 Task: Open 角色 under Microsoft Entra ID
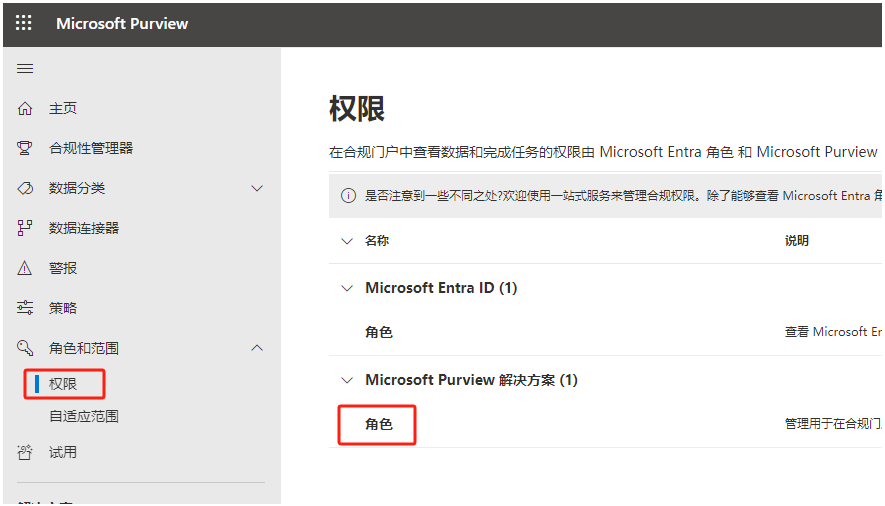coord(379,332)
